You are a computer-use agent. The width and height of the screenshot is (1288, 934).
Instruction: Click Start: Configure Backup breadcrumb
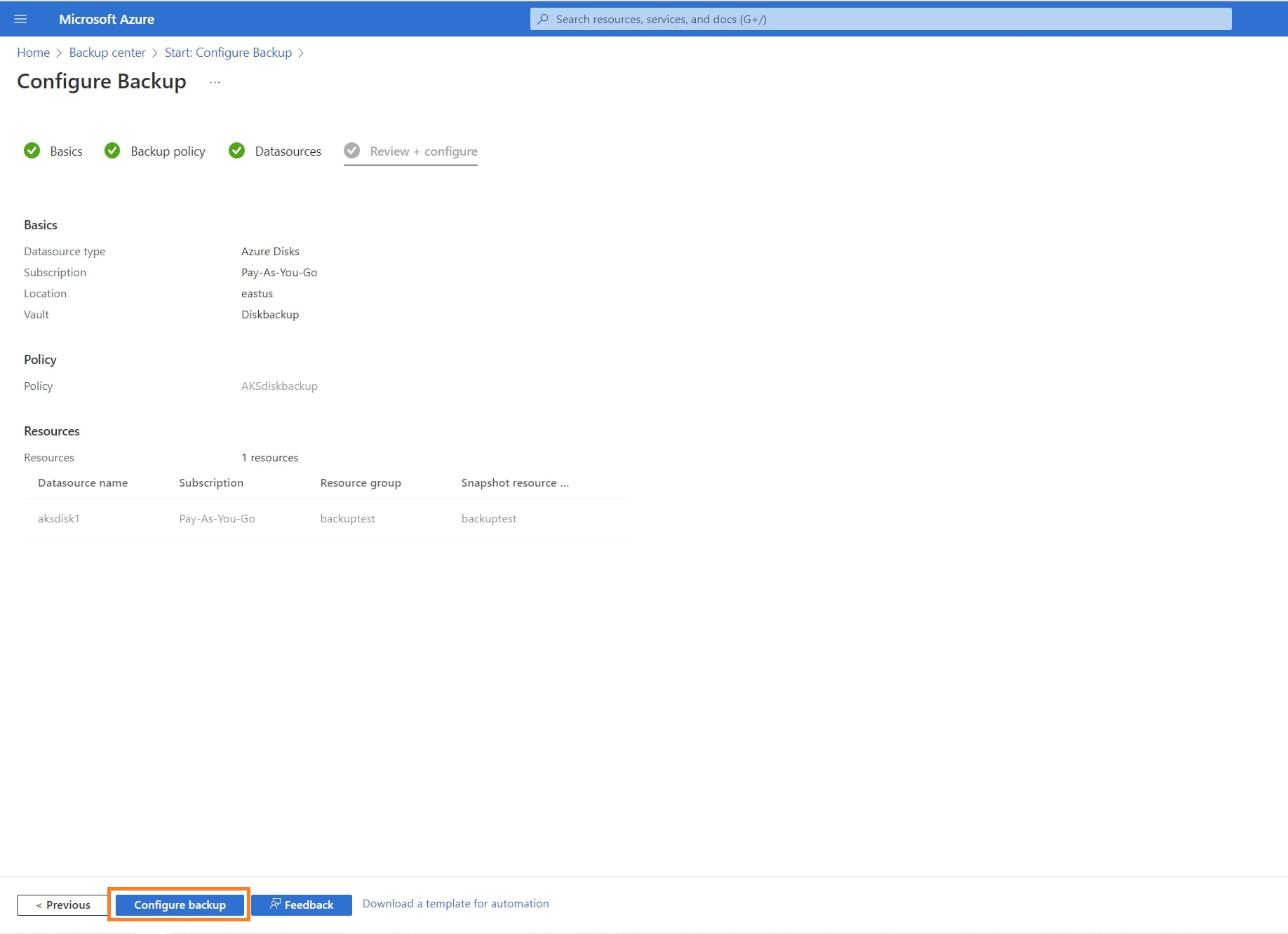click(228, 53)
